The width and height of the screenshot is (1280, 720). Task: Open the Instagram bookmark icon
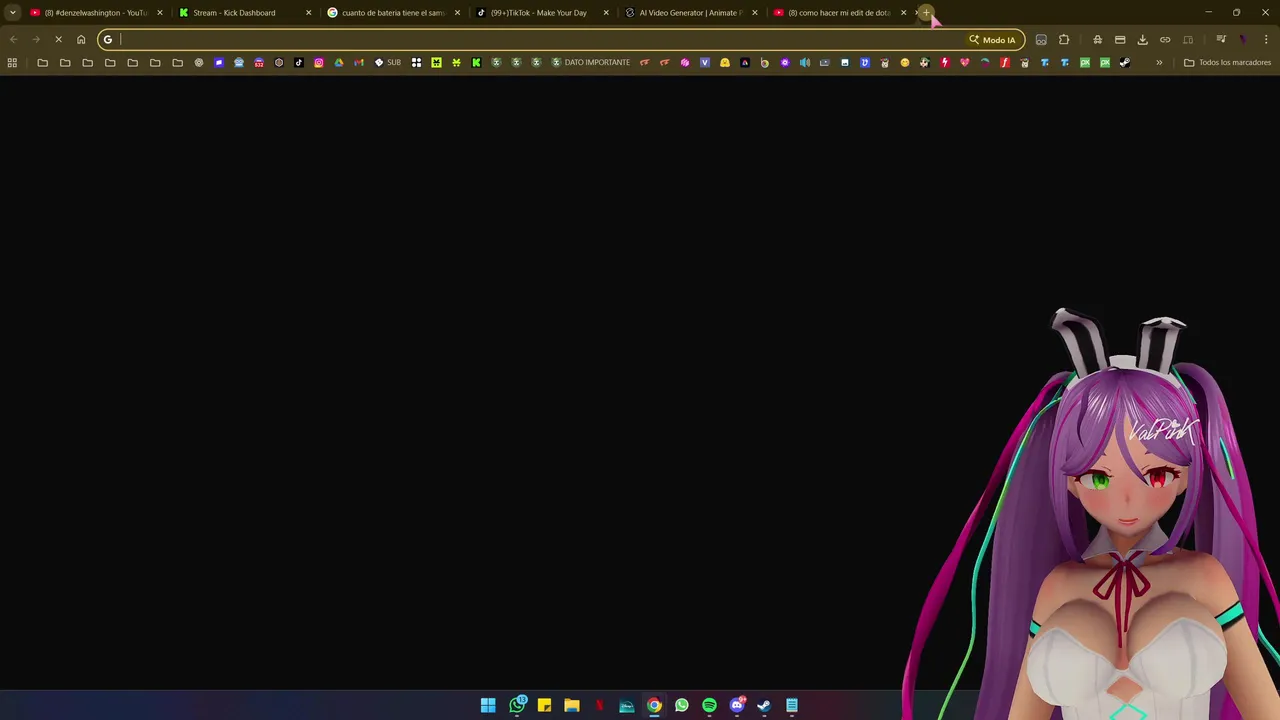(x=318, y=63)
